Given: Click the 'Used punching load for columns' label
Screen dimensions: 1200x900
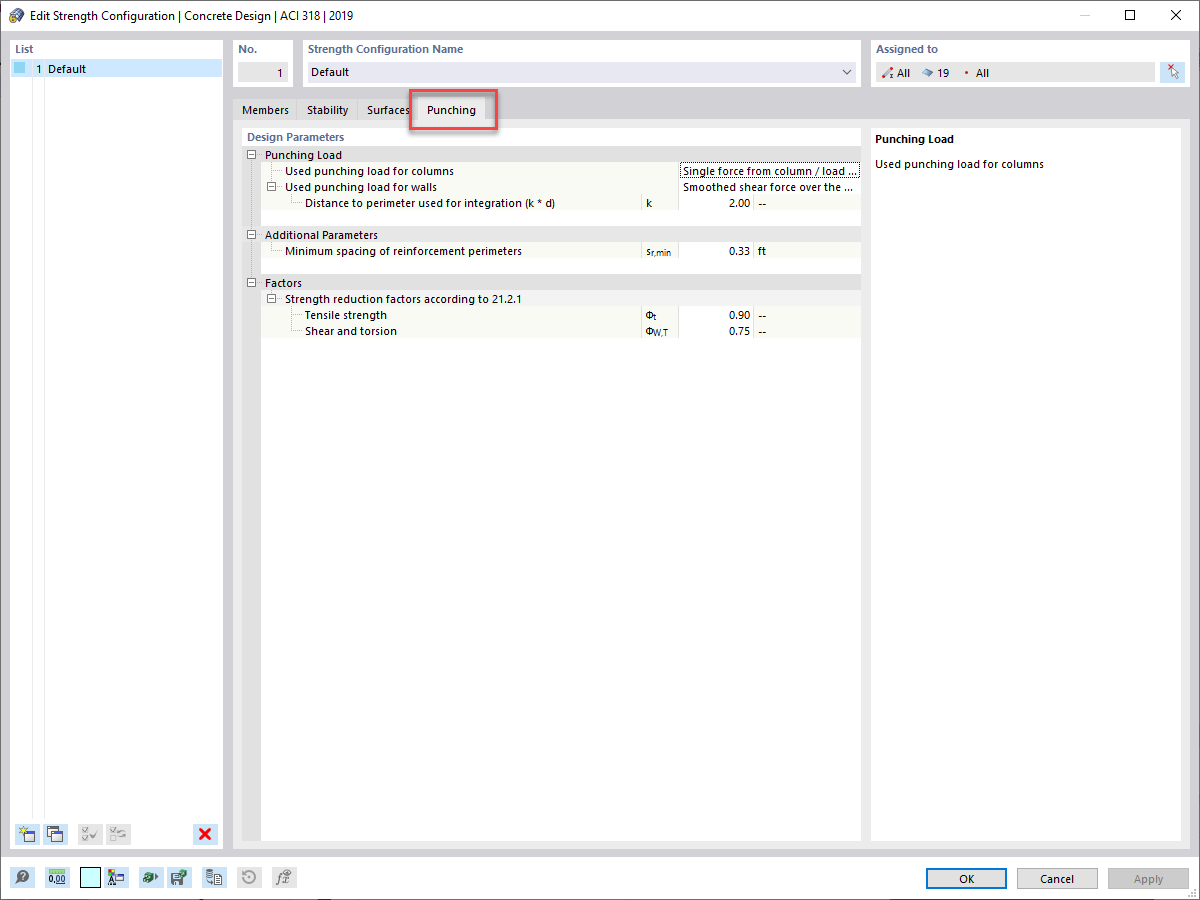Looking at the screenshot, I should 369,171.
